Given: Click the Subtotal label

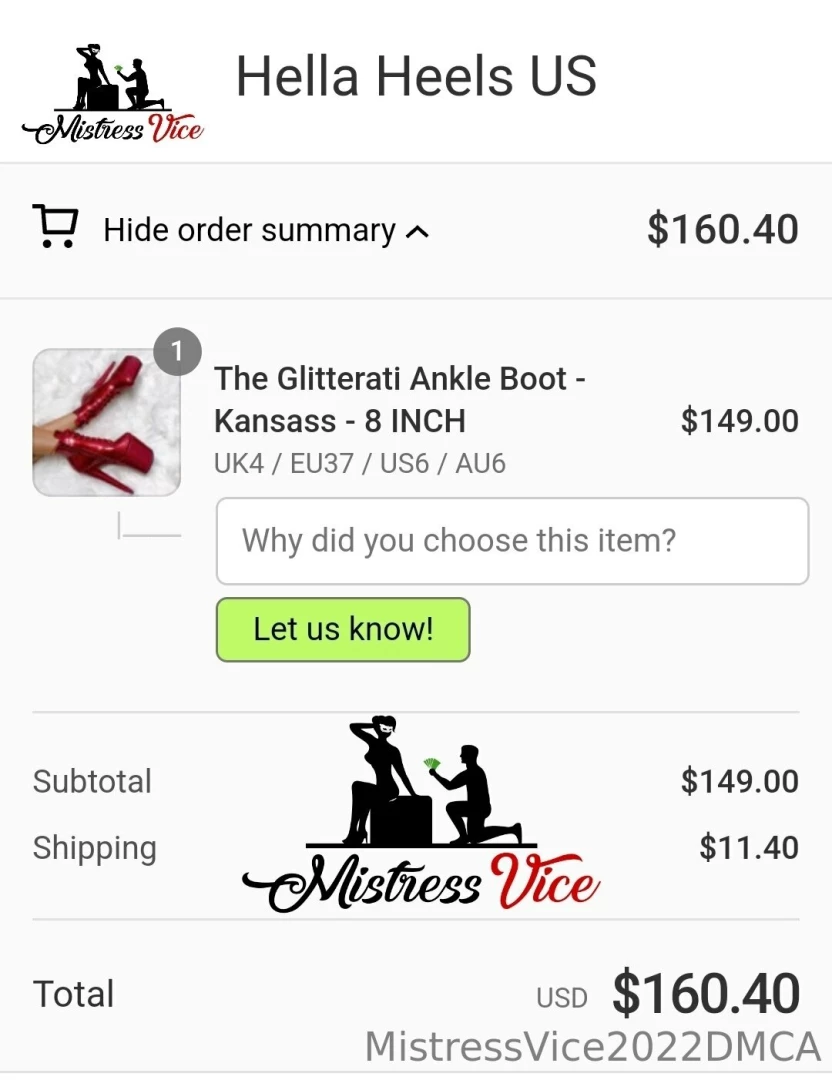Looking at the screenshot, I should (92, 781).
